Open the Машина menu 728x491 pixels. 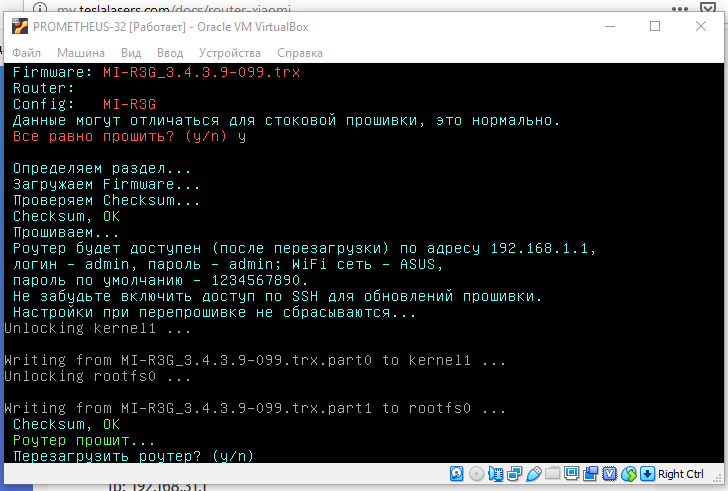click(80, 52)
